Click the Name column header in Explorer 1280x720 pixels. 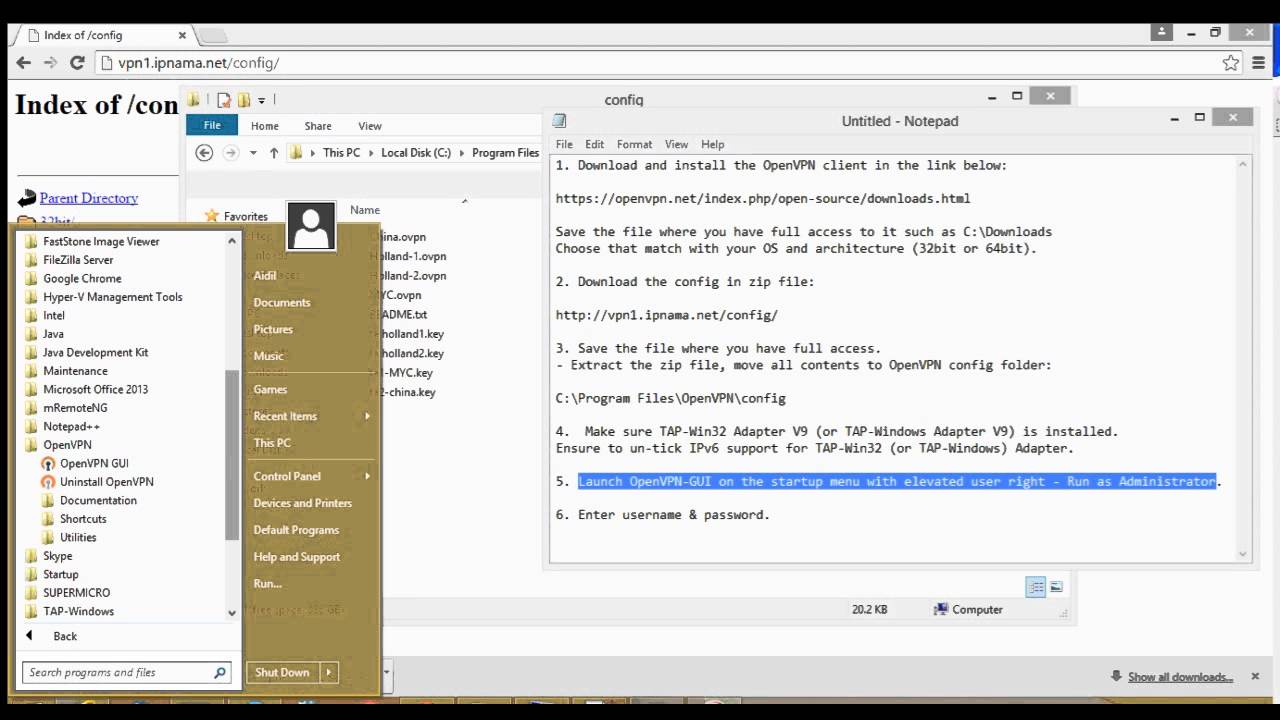click(x=365, y=210)
